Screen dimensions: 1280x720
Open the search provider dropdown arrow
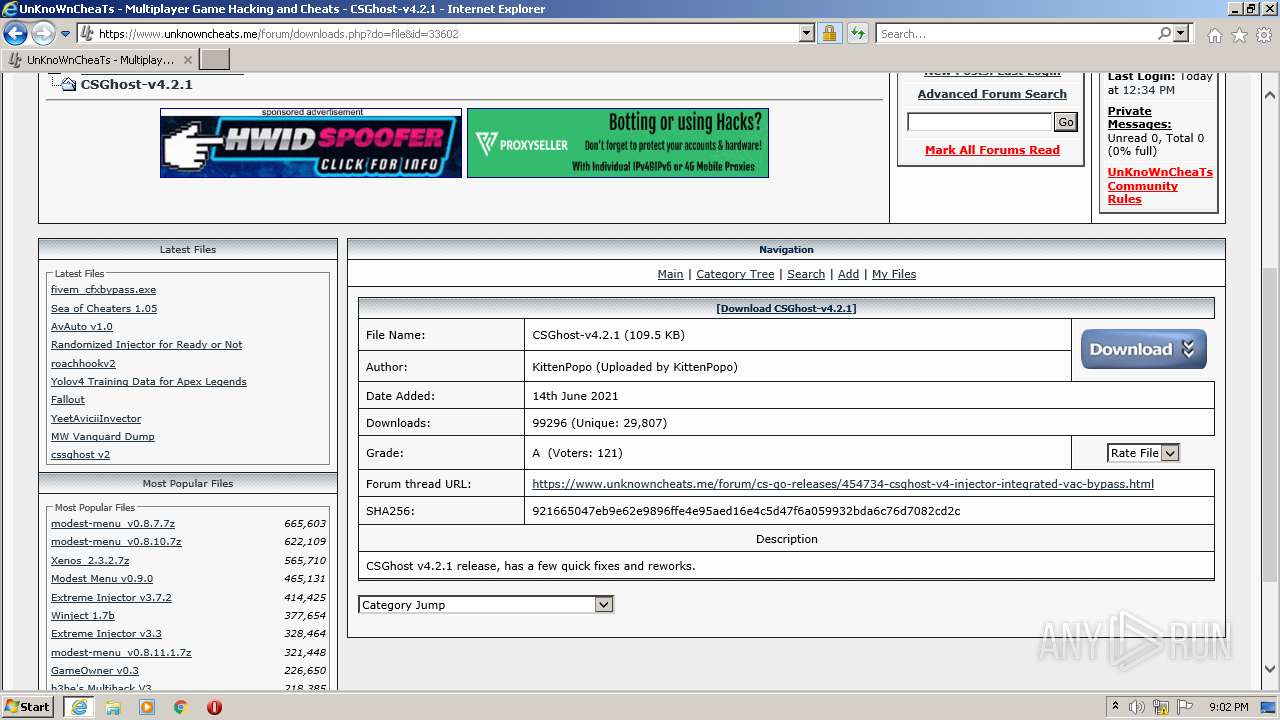click(x=1181, y=34)
